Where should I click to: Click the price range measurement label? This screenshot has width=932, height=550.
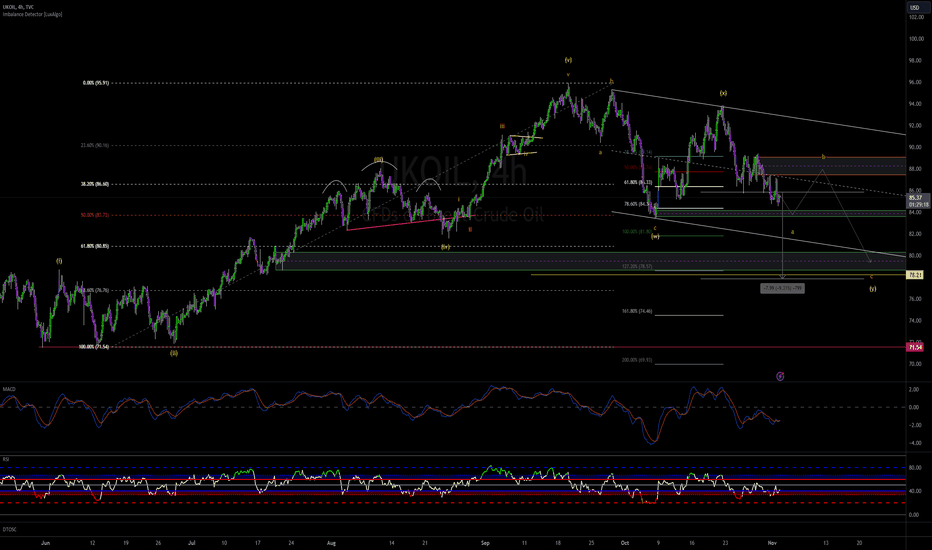coord(782,288)
